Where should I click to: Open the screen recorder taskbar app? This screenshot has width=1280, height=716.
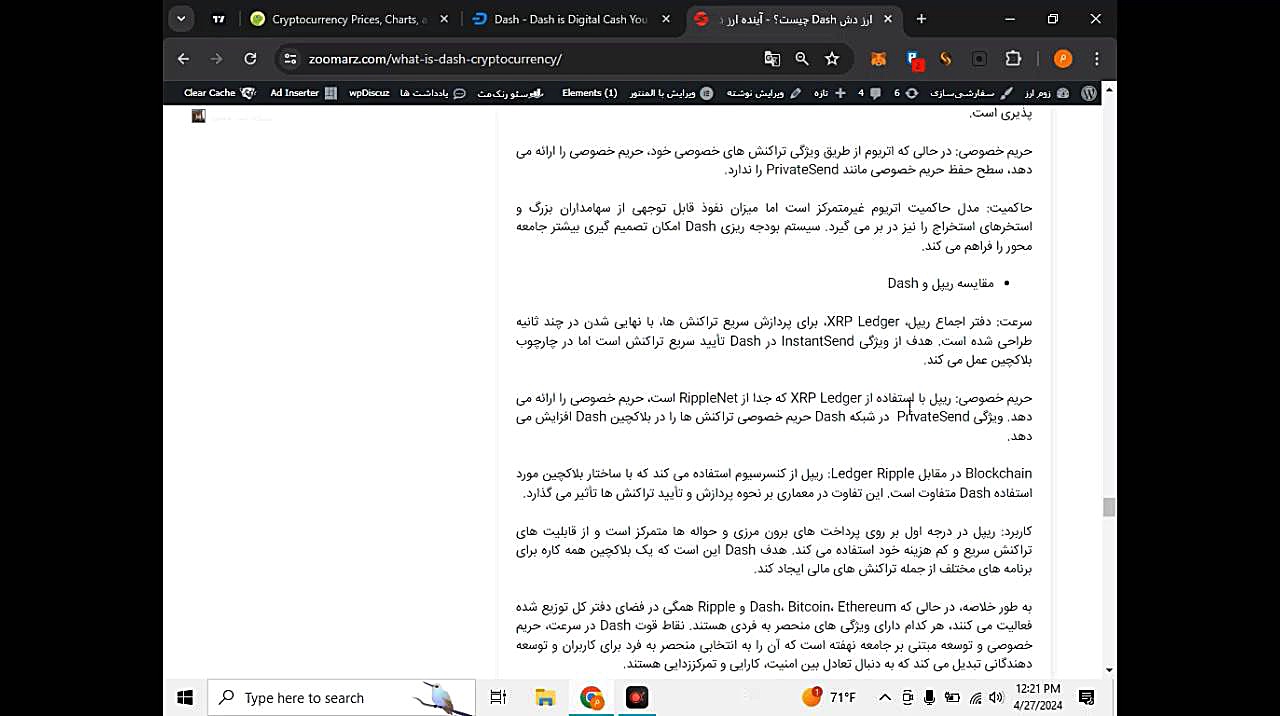[637, 698]
